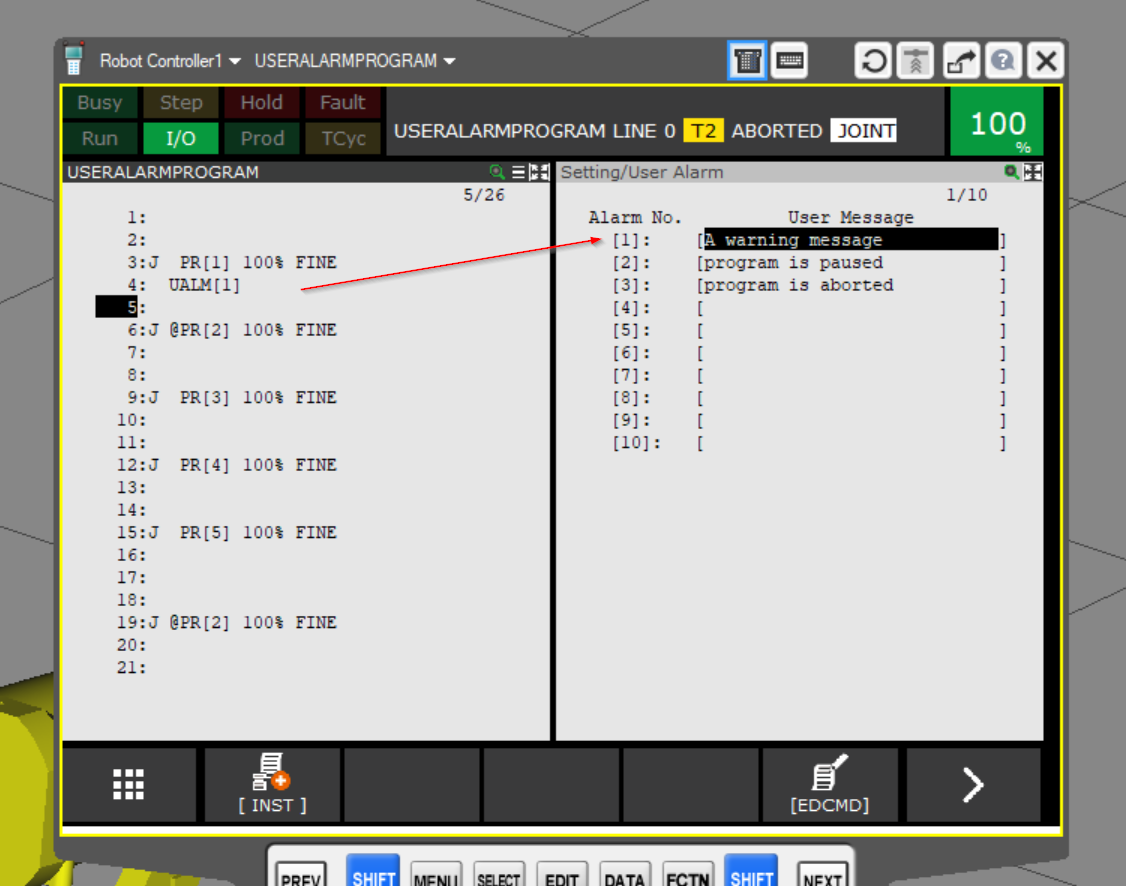Image resolution: width=1126 pixels, height=886 pixels.
Task: Click the Hold status indicator
Action: pos(261,103)
